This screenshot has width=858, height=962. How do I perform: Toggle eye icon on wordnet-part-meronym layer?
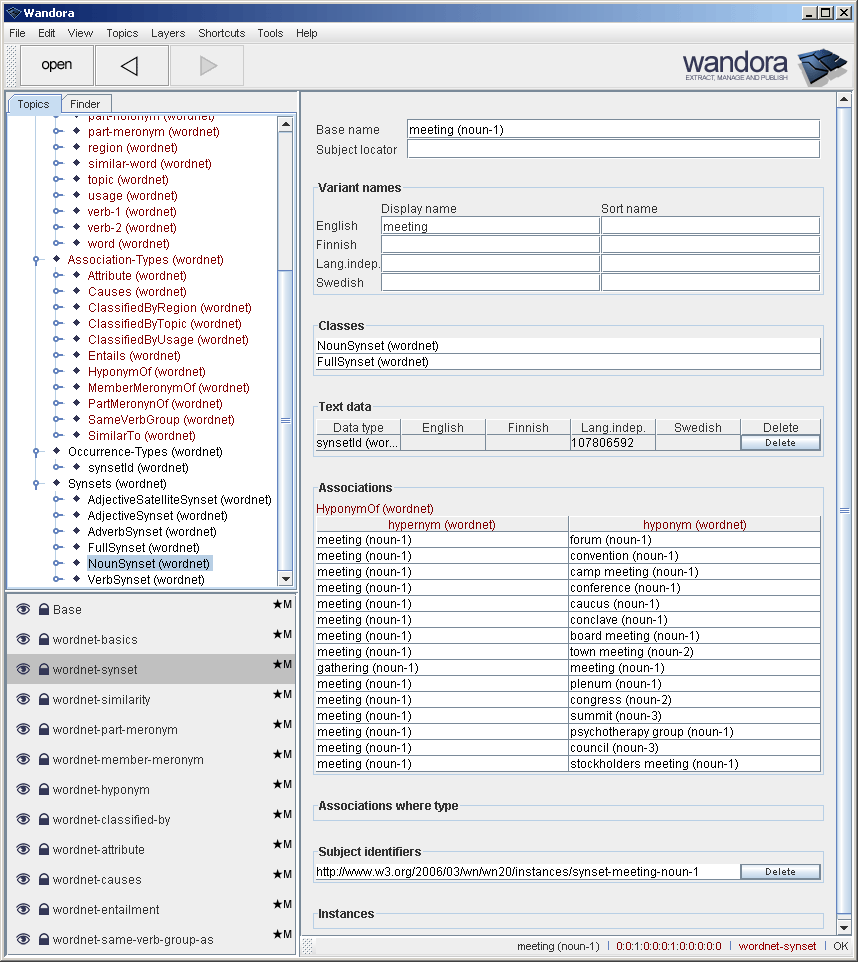tap(22, 729)
